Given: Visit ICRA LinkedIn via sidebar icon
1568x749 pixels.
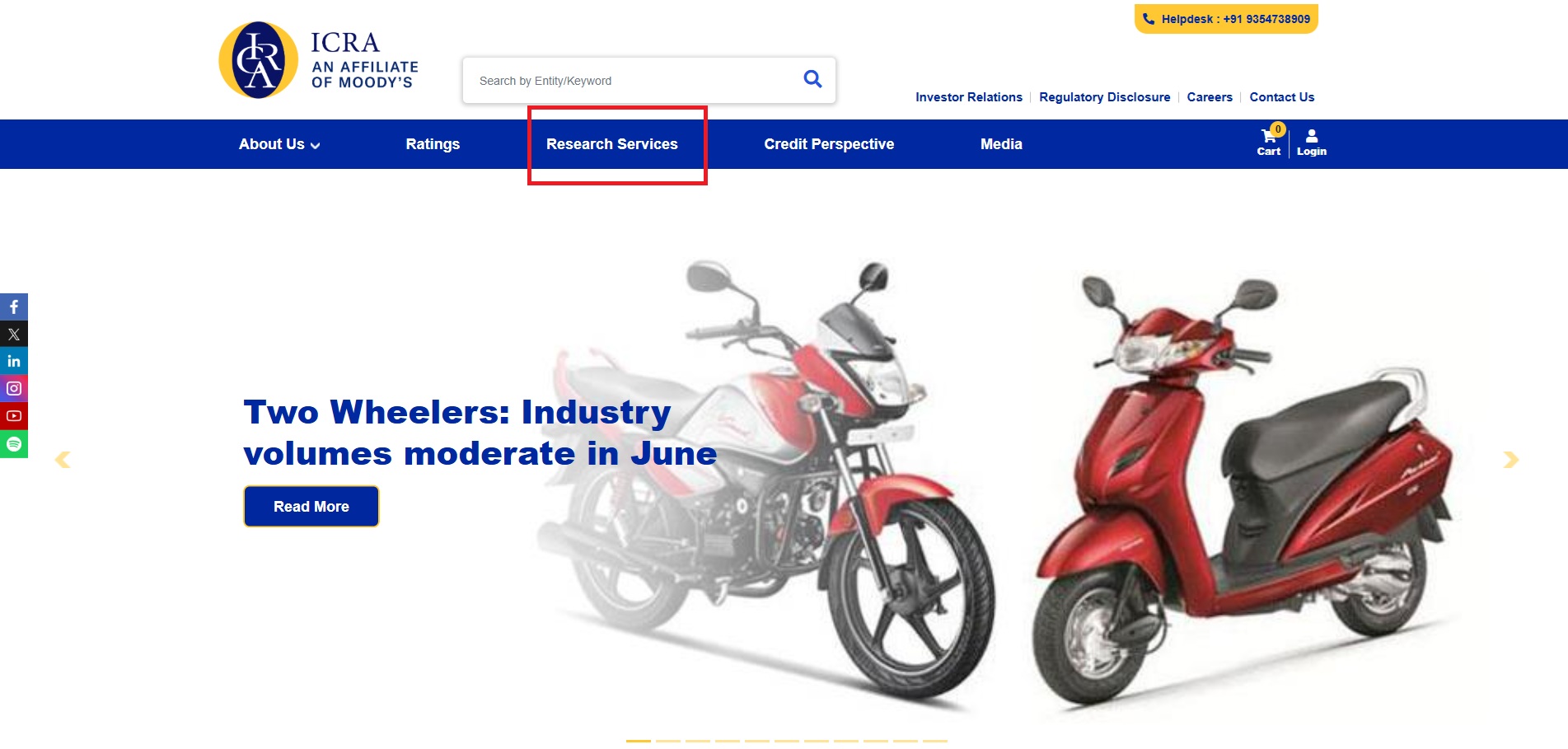Looking at the screenshot, I should [14, 361].
